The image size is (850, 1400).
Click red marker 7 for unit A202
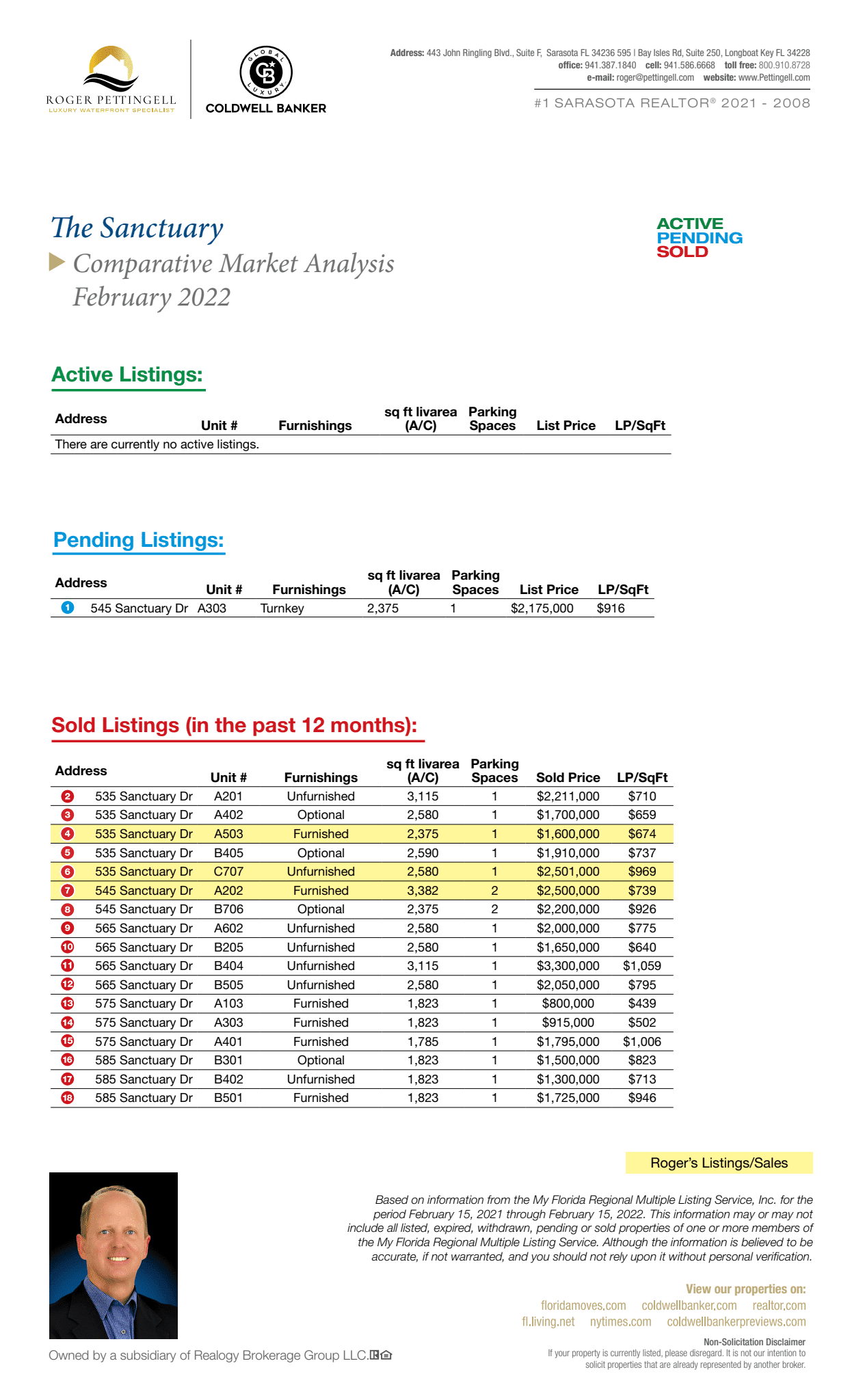click(67, 890)
